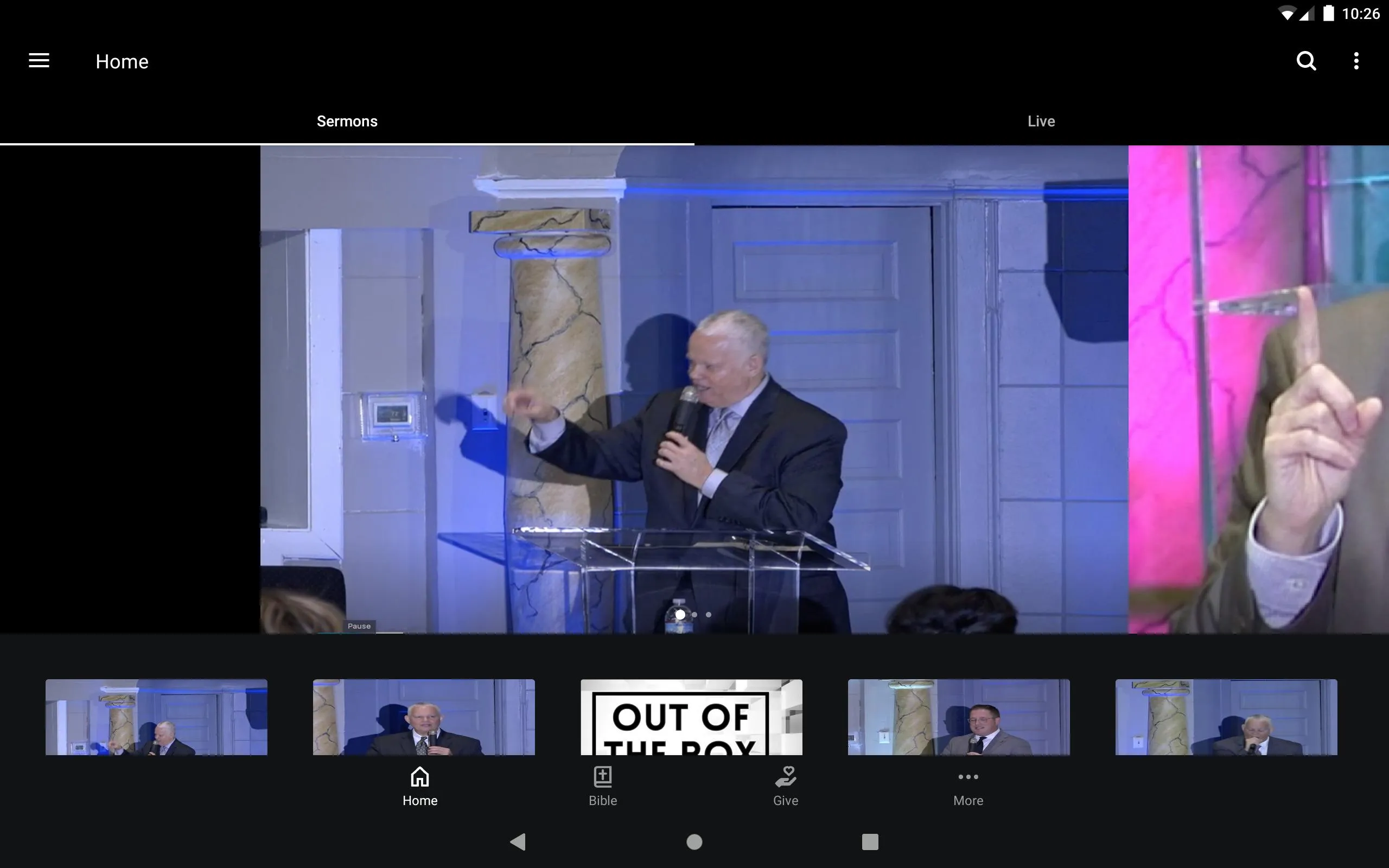Viewport: 1389px width, 868px height.
Task: Switch to the Sermons tab
Action: pyautogui.click(x=347, y=121)
